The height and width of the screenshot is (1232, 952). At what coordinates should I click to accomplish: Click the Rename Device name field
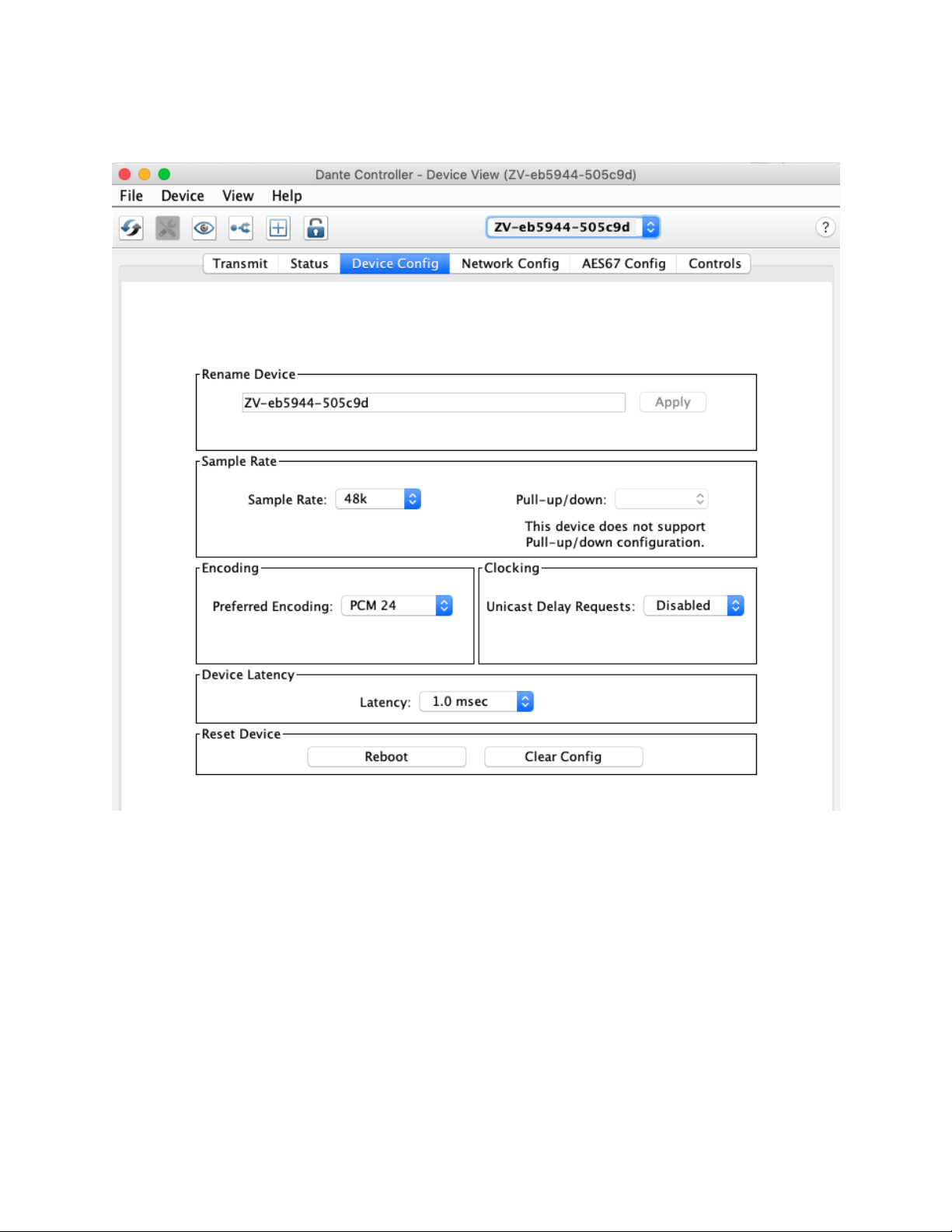[434, 403]
